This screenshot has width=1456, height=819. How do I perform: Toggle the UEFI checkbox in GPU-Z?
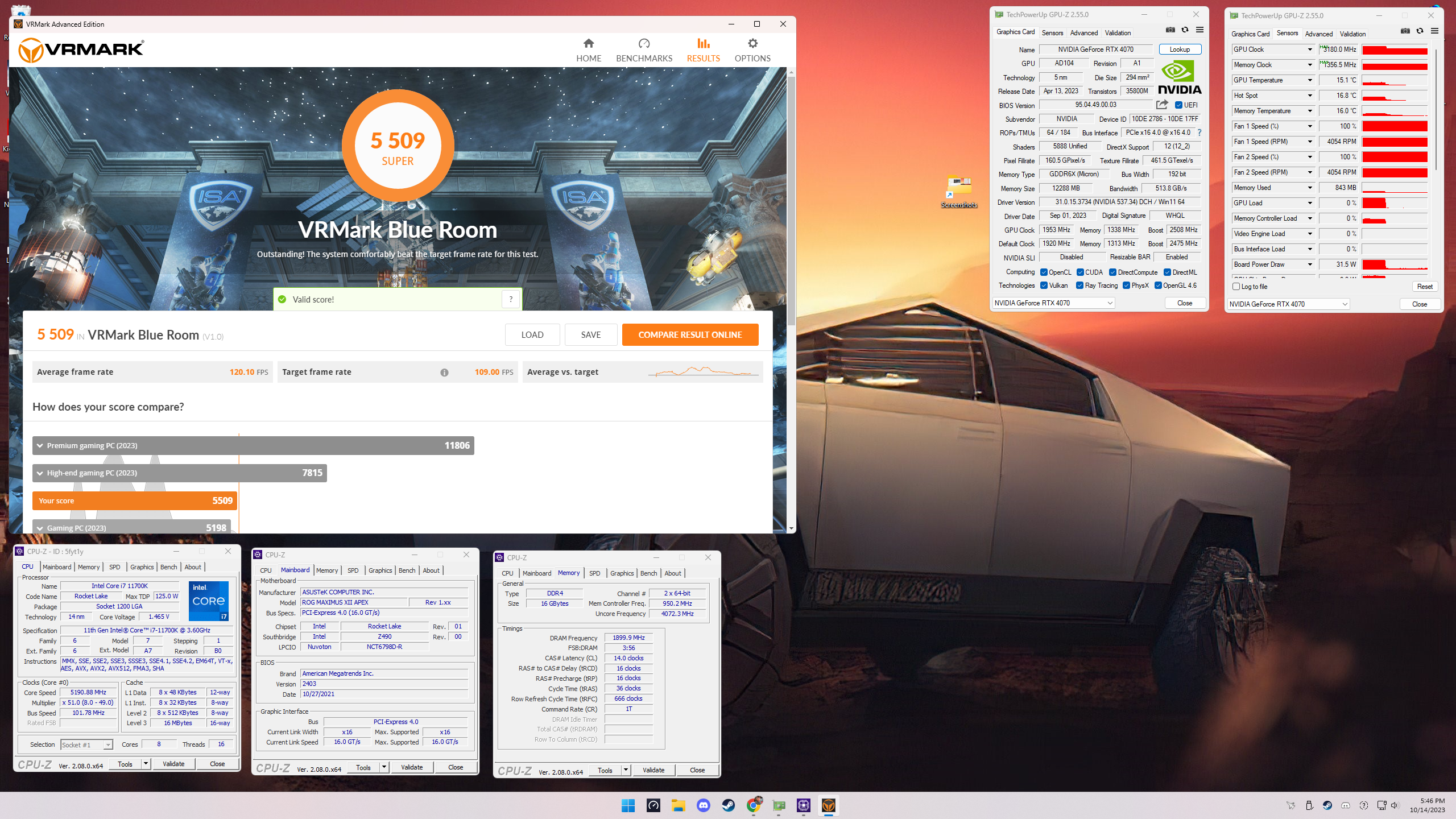click(x=1178, y=105)
